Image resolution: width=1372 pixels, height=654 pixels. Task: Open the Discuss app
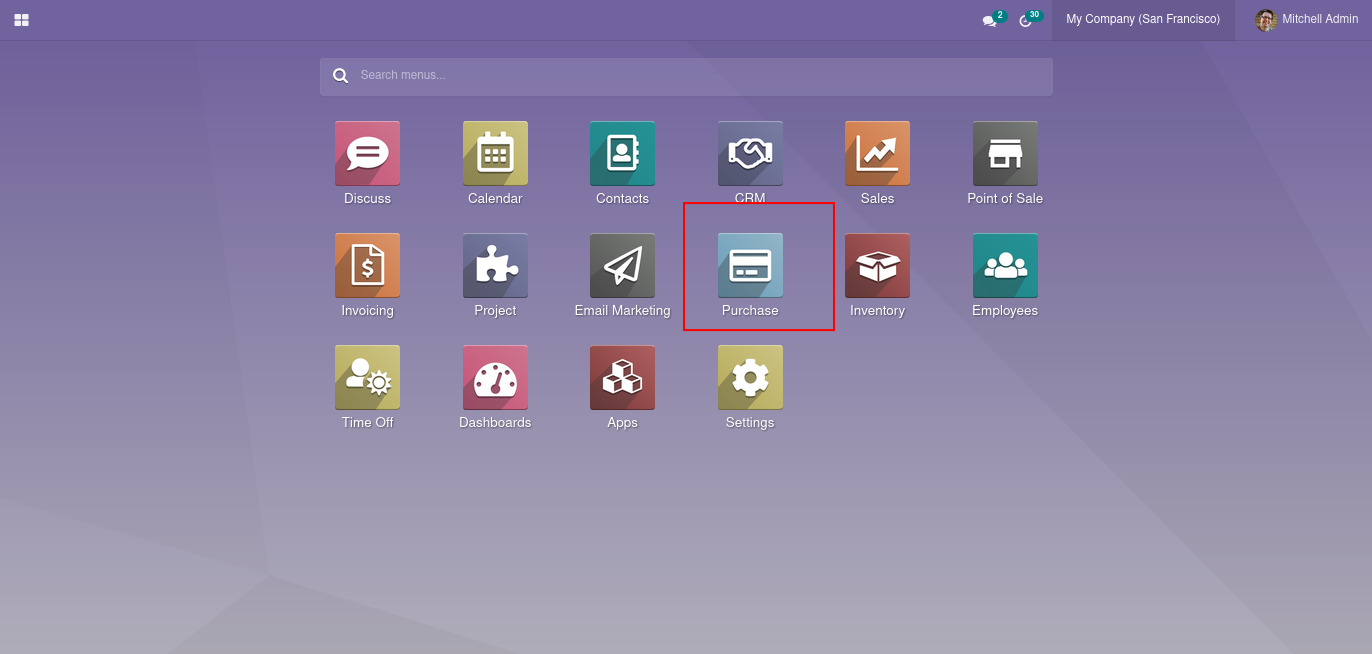(367, 154)
